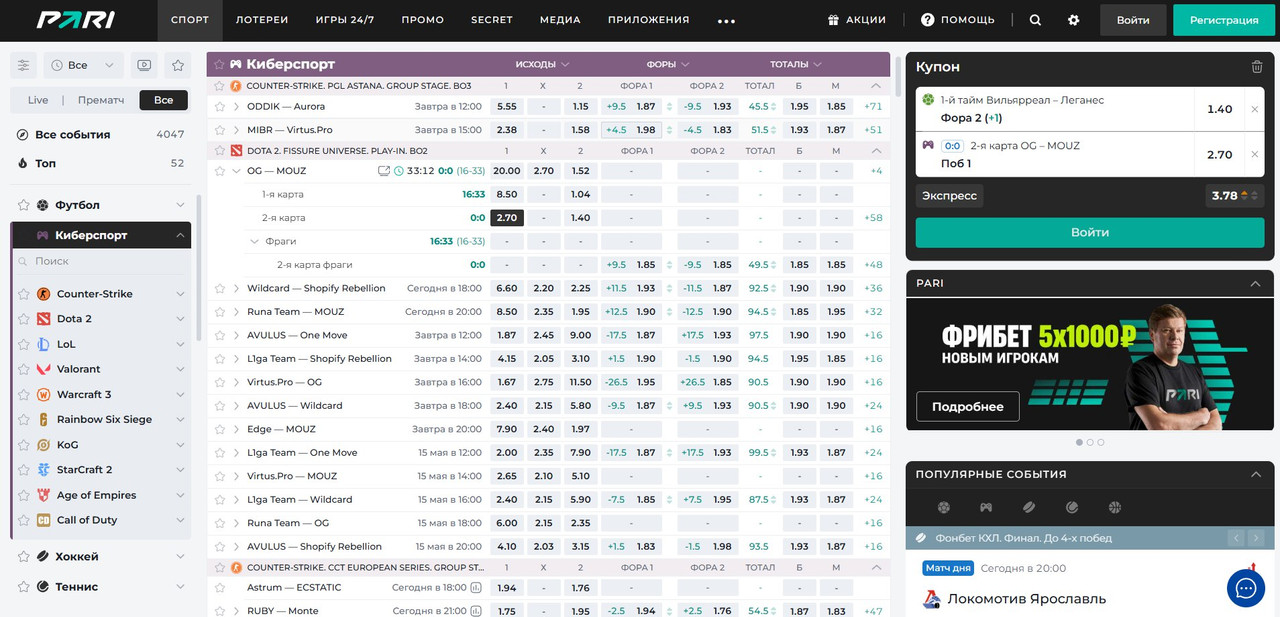1280x617 pixels.
Task: Clear coupon with the trash icon
Action: click(1257, 67)
